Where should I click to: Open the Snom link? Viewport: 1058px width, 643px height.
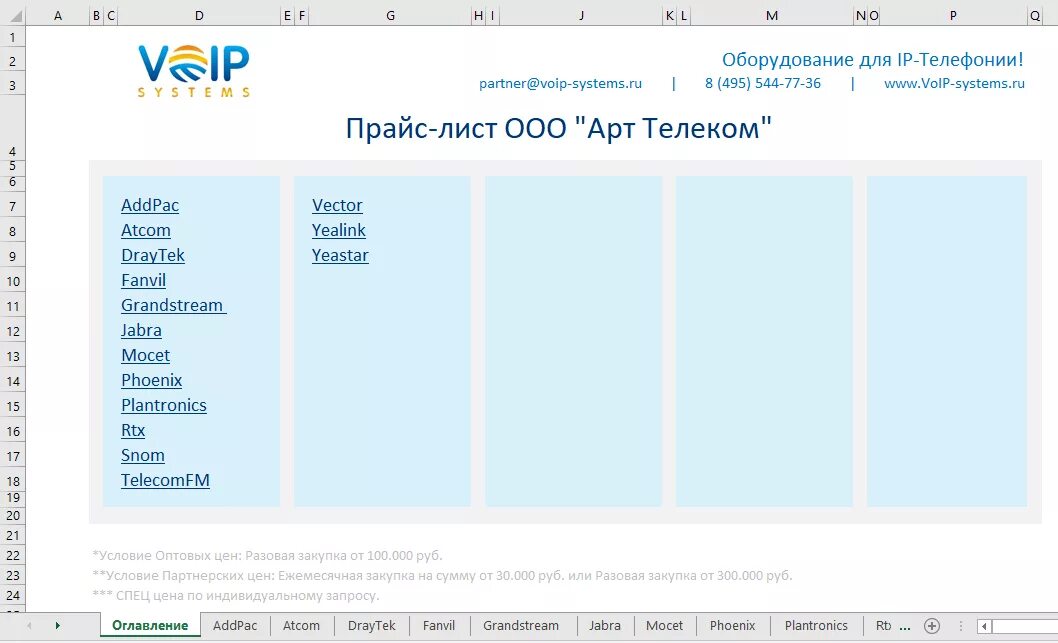pos(142,455)
